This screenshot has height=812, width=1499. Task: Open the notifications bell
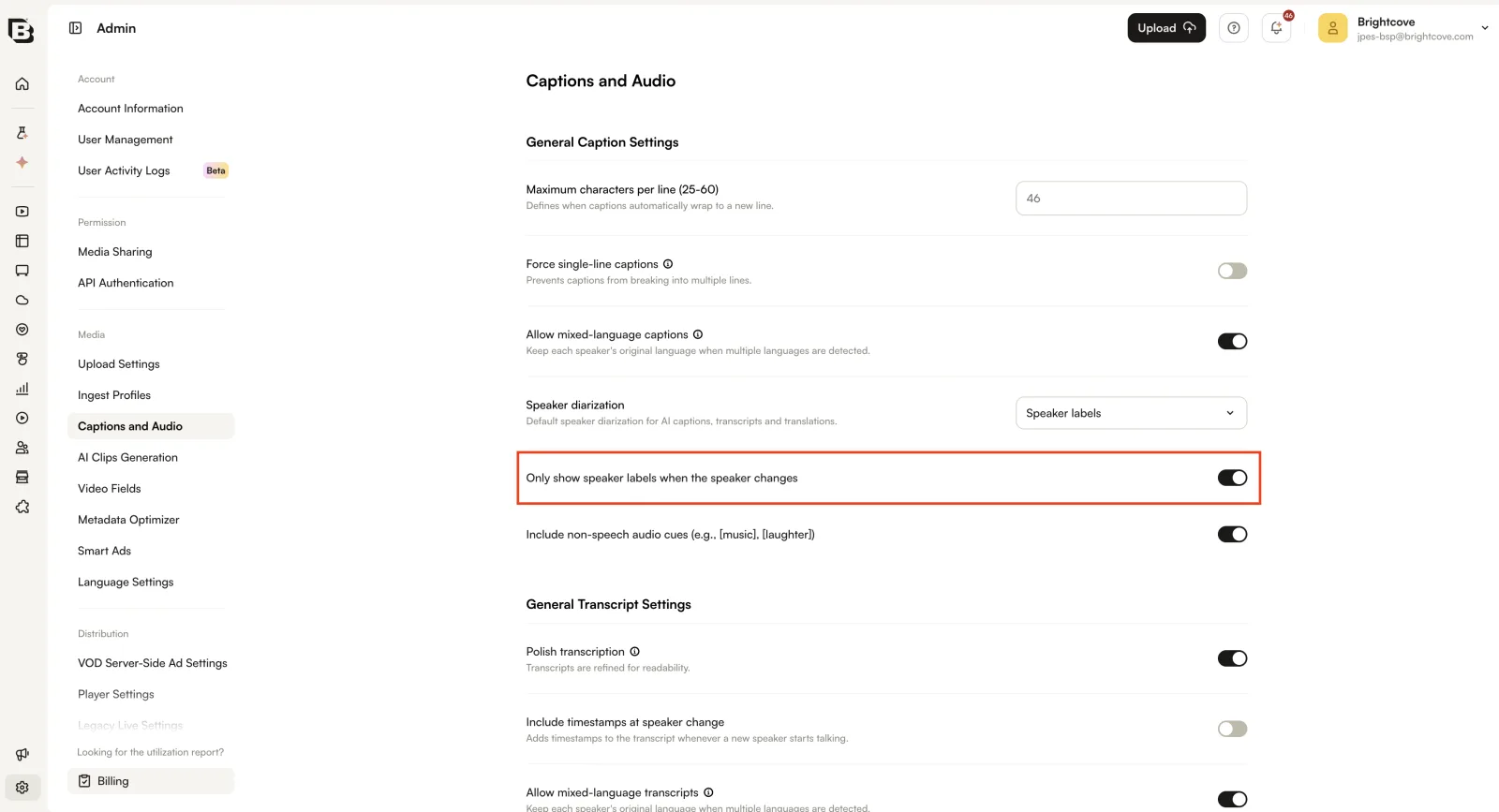1276,28
